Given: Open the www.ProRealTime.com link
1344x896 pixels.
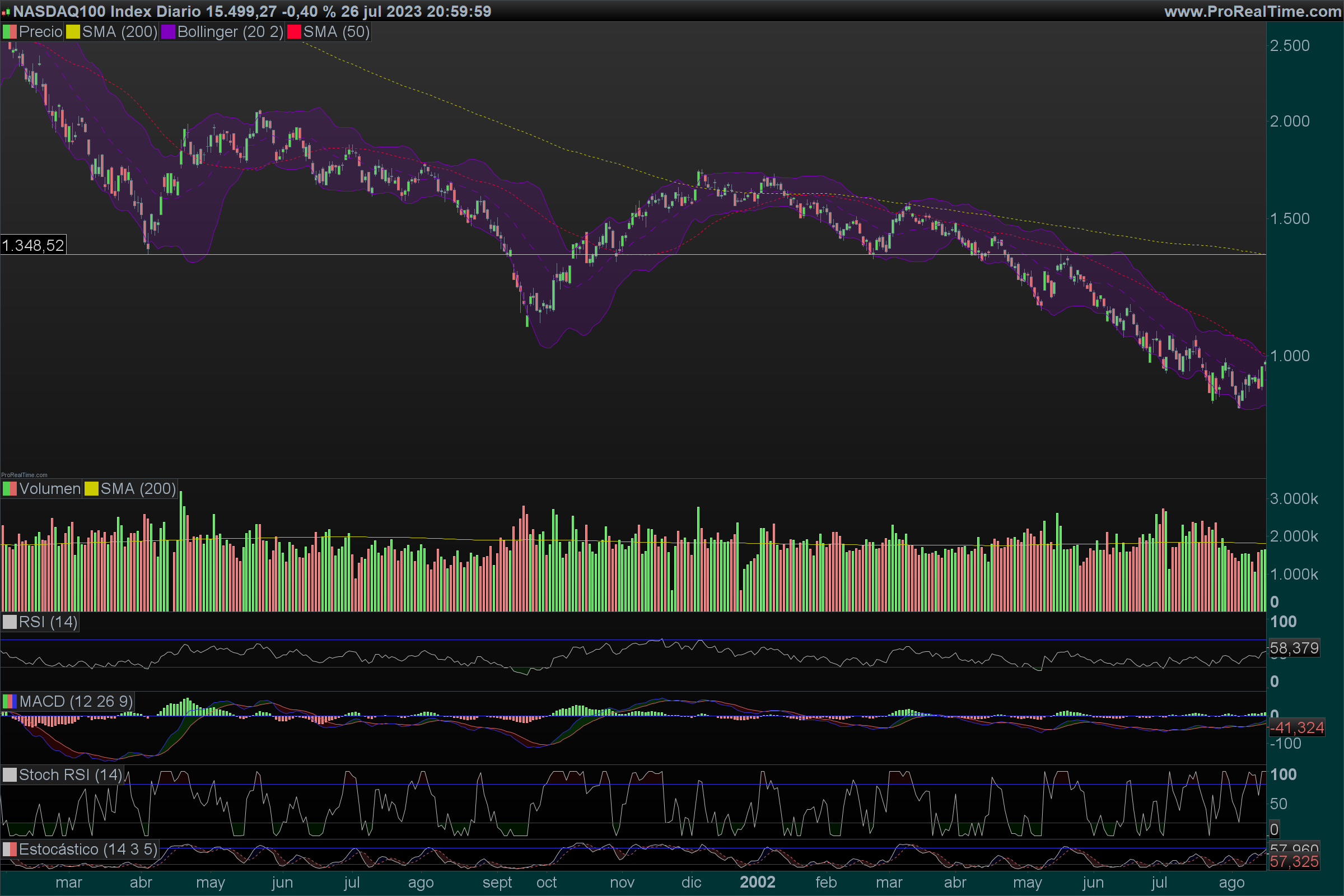Looking at the screenshot, I should (x=1253, y=11).
